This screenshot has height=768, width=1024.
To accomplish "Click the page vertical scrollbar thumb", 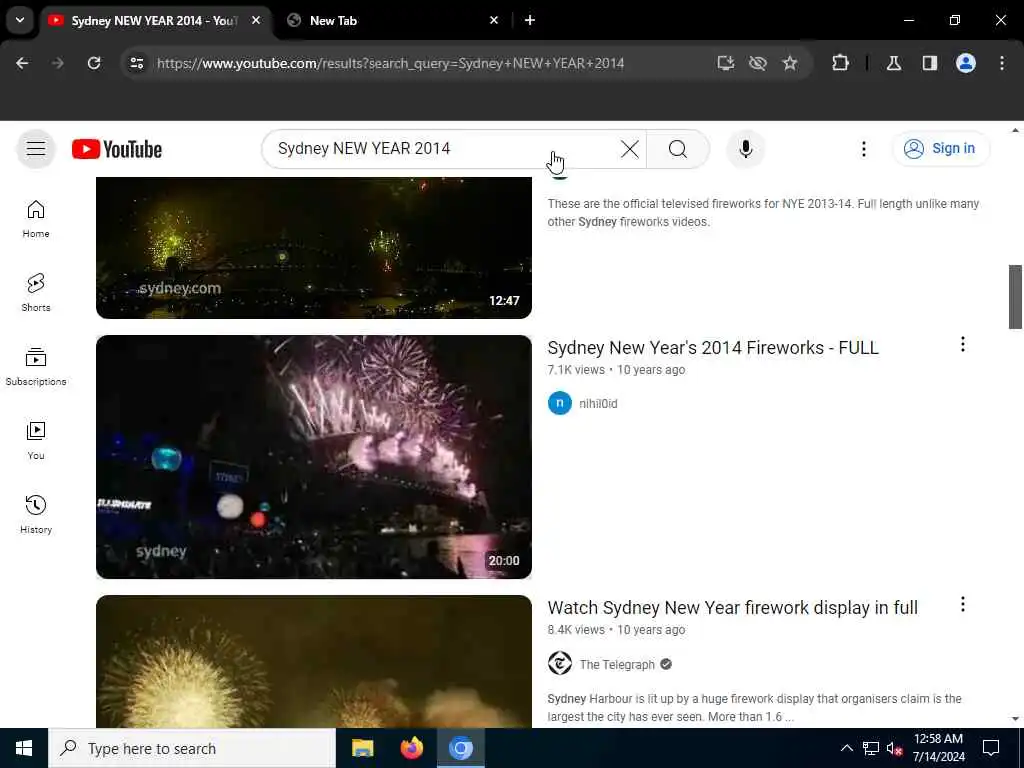I will 1015,297.
